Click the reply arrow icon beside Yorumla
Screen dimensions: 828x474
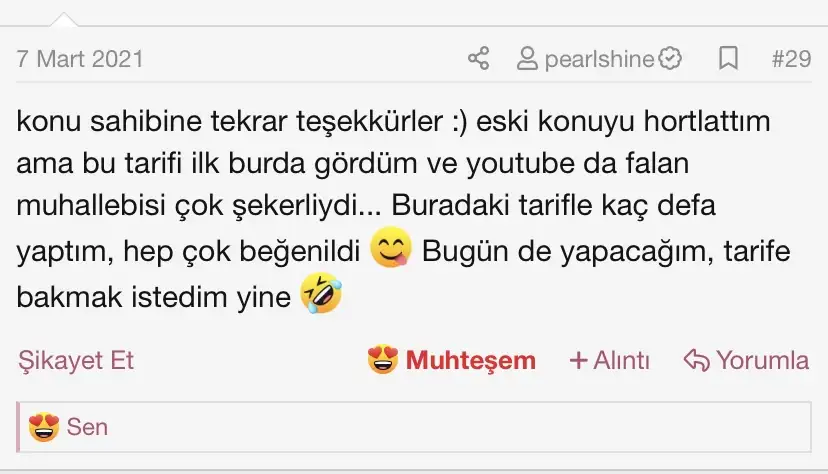697,361
